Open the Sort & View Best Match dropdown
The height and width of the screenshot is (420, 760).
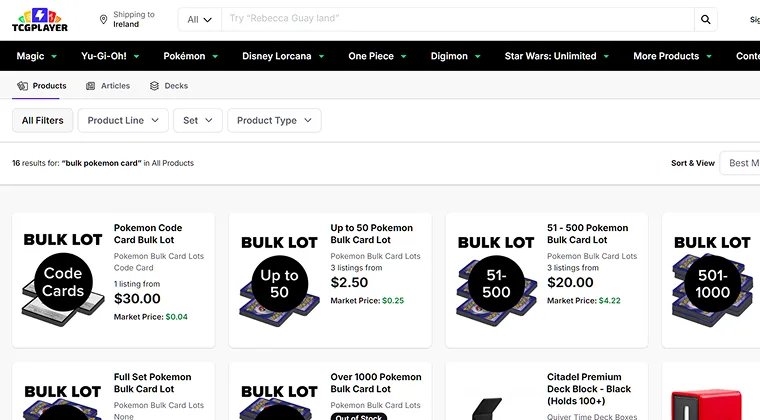click(x=742, y=163)
